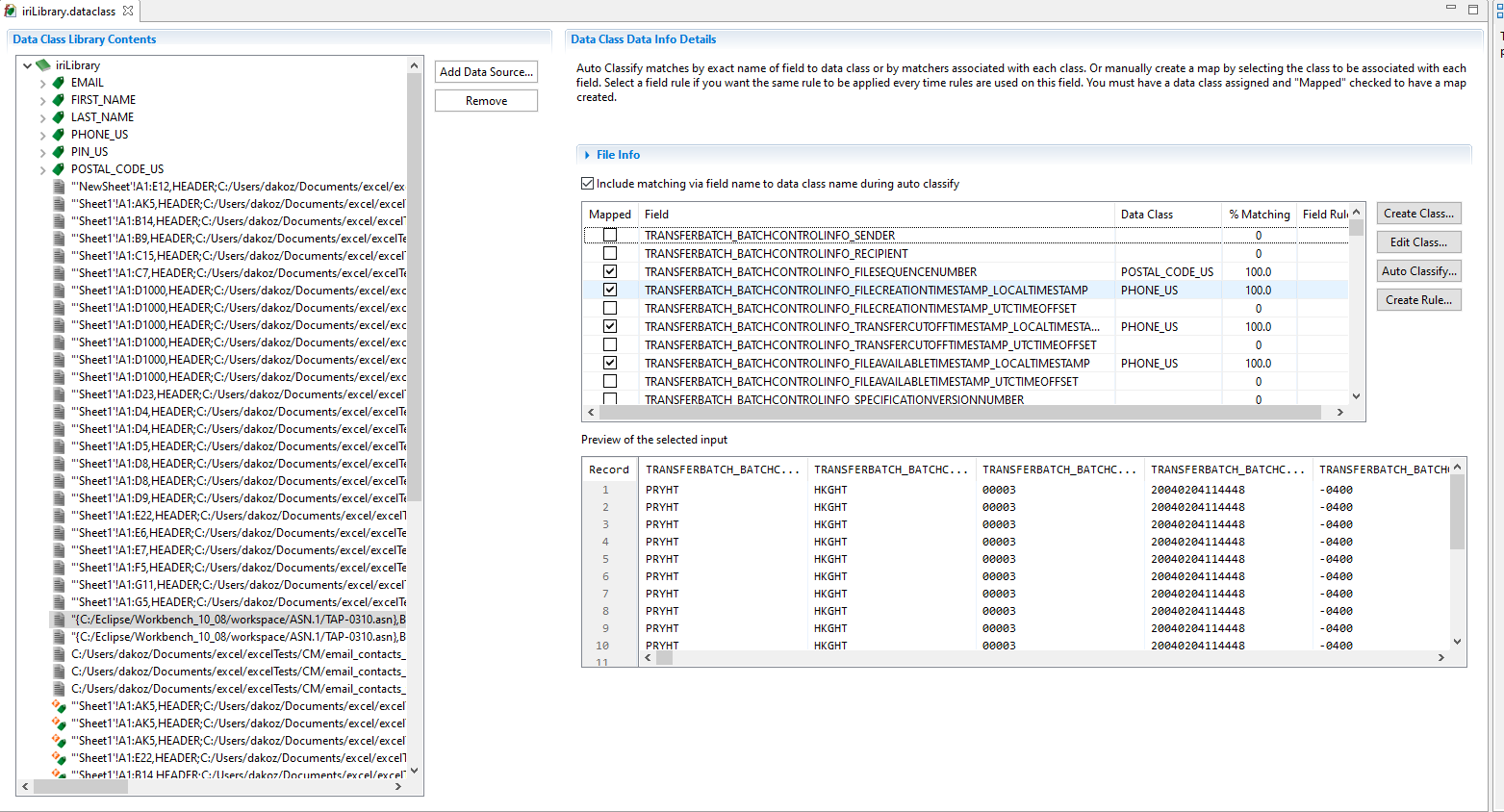Click the document icon of 'Sheet1'!A1:D23 source
The width and height of the screenshot is (1504, 812).
(x=59, y=394)
